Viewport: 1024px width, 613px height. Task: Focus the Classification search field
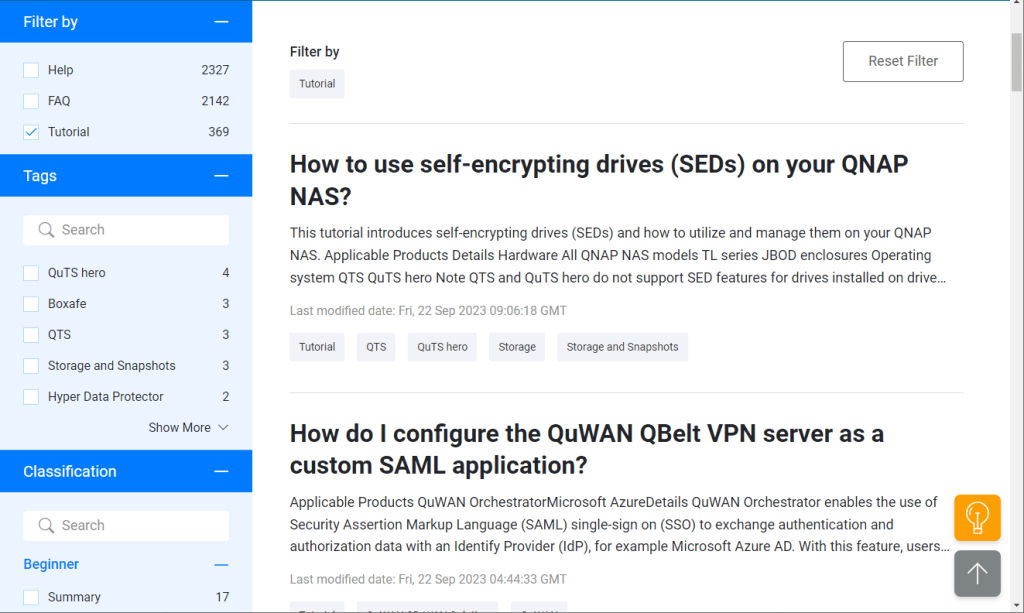tap(126, 526)
